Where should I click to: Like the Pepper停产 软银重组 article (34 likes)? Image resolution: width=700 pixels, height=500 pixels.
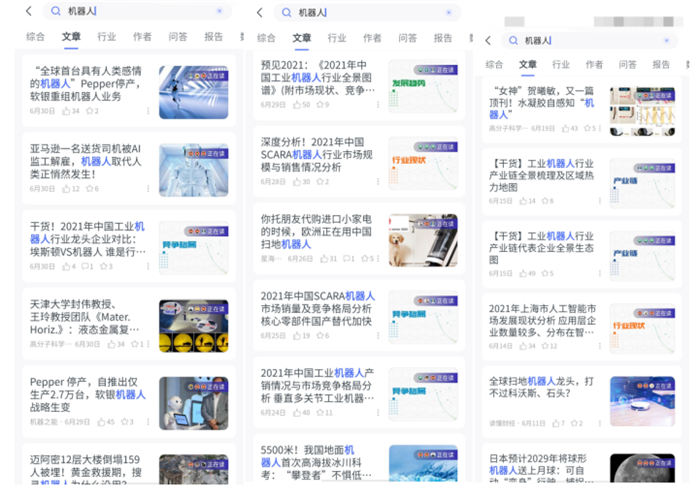pyautogui.click(x=66, y=111)
